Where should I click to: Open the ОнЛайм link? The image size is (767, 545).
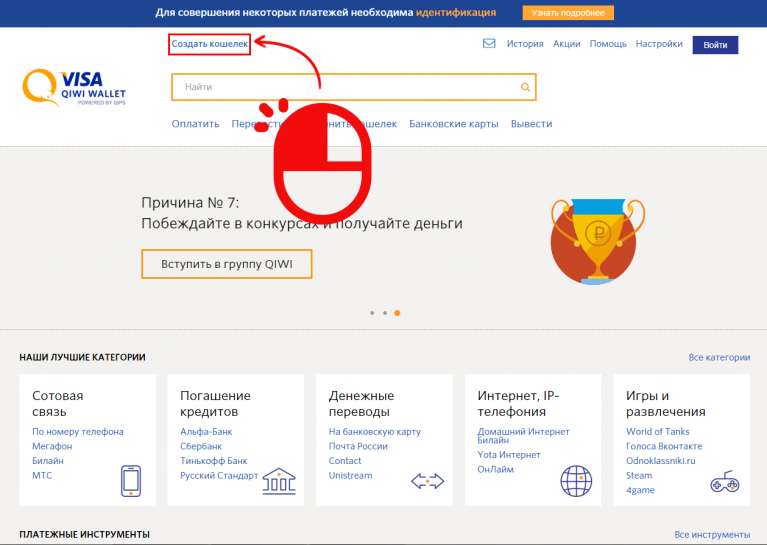[x=496, y=470]
